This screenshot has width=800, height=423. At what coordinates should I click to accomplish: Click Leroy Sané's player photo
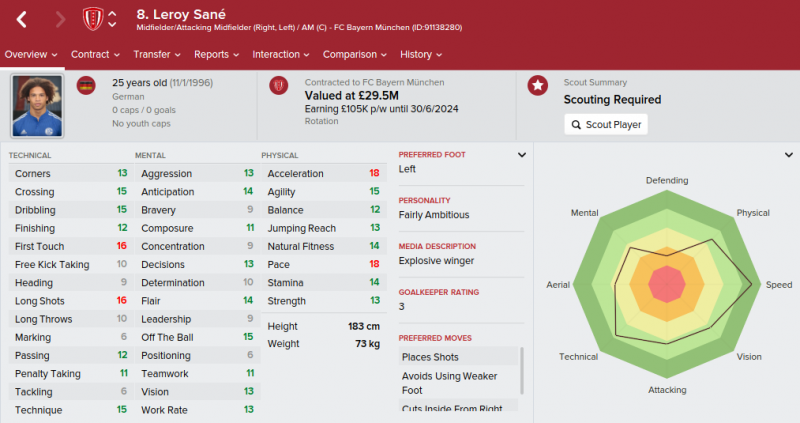pyautogui.click(x=37, y=106)
